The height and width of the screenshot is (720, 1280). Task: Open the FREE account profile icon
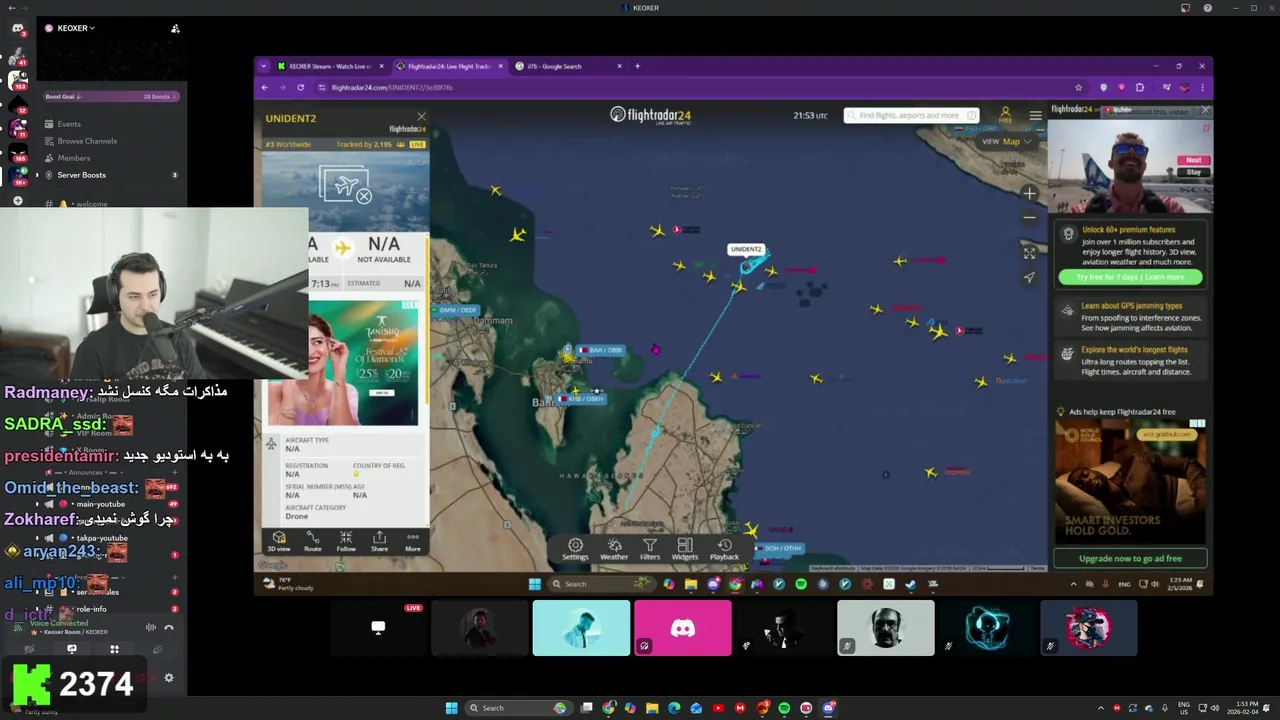pyautogui.click(x=1006, y=115)
